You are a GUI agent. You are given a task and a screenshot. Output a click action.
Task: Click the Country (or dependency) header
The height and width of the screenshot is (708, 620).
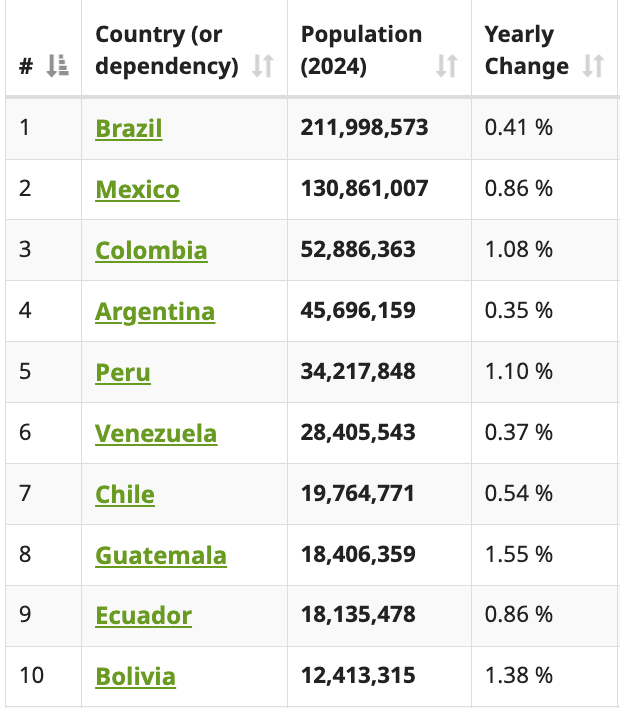pos(166,50)
